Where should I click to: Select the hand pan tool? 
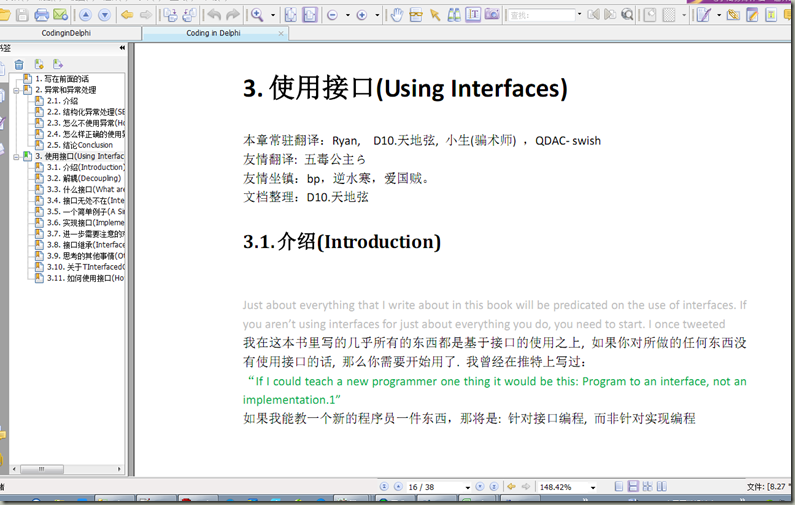coord(397,15)
